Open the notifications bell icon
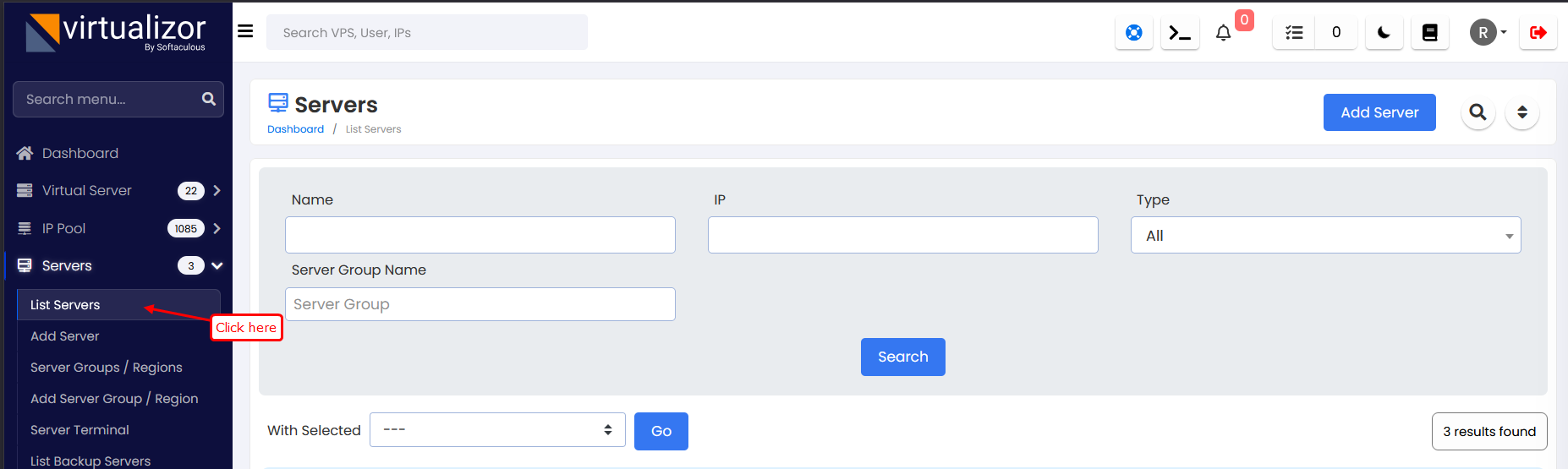Screen dimensions: 1568x469 1223,33
